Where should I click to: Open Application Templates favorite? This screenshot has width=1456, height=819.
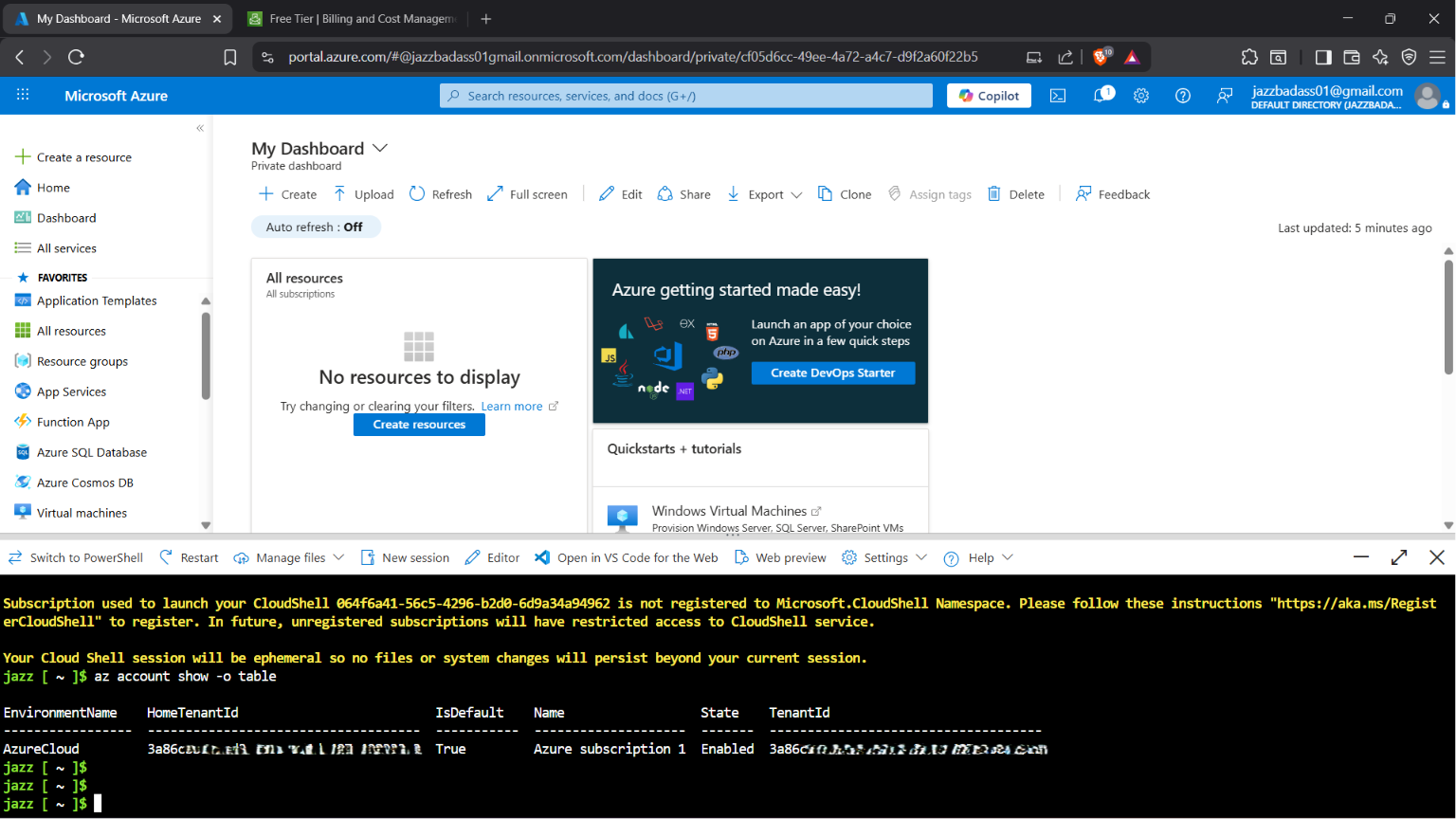click(x=86, y=300)
